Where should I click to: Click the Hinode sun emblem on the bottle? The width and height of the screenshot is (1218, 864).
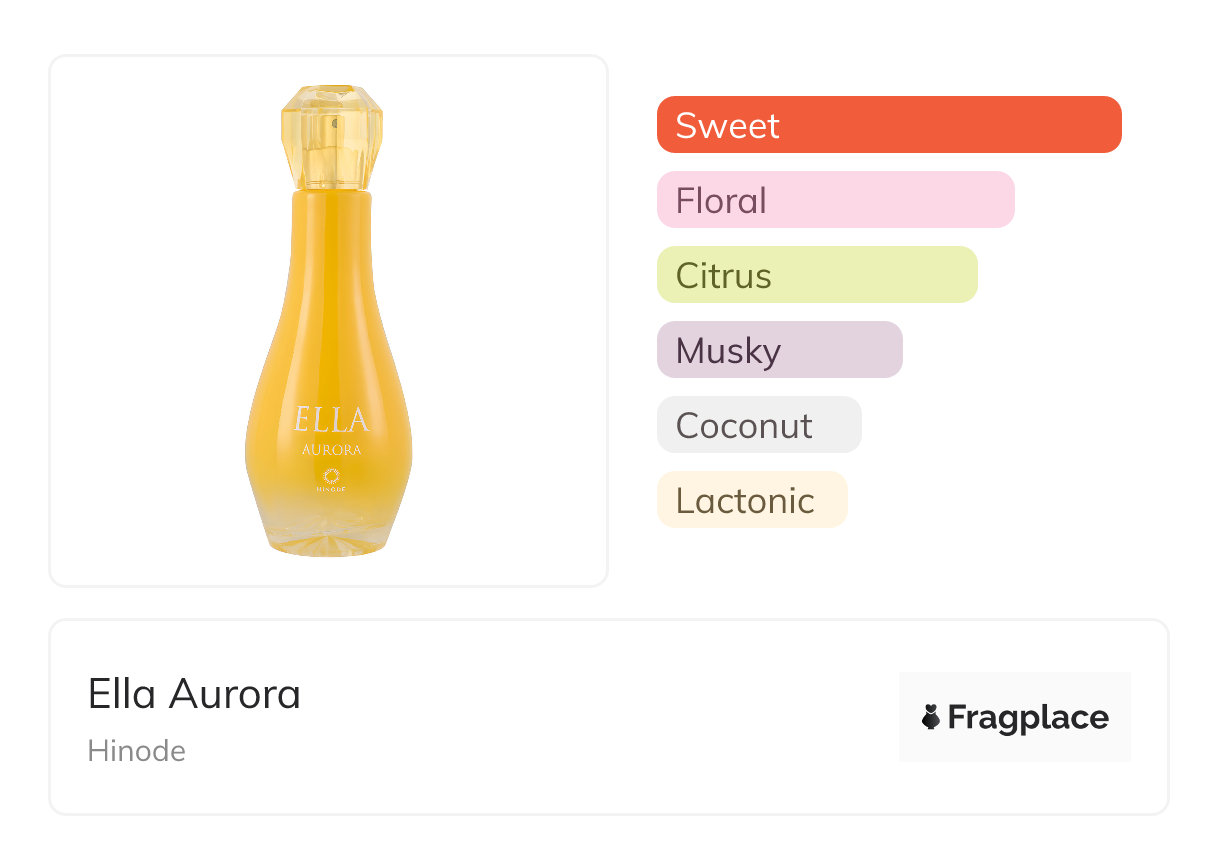point(332,476)
